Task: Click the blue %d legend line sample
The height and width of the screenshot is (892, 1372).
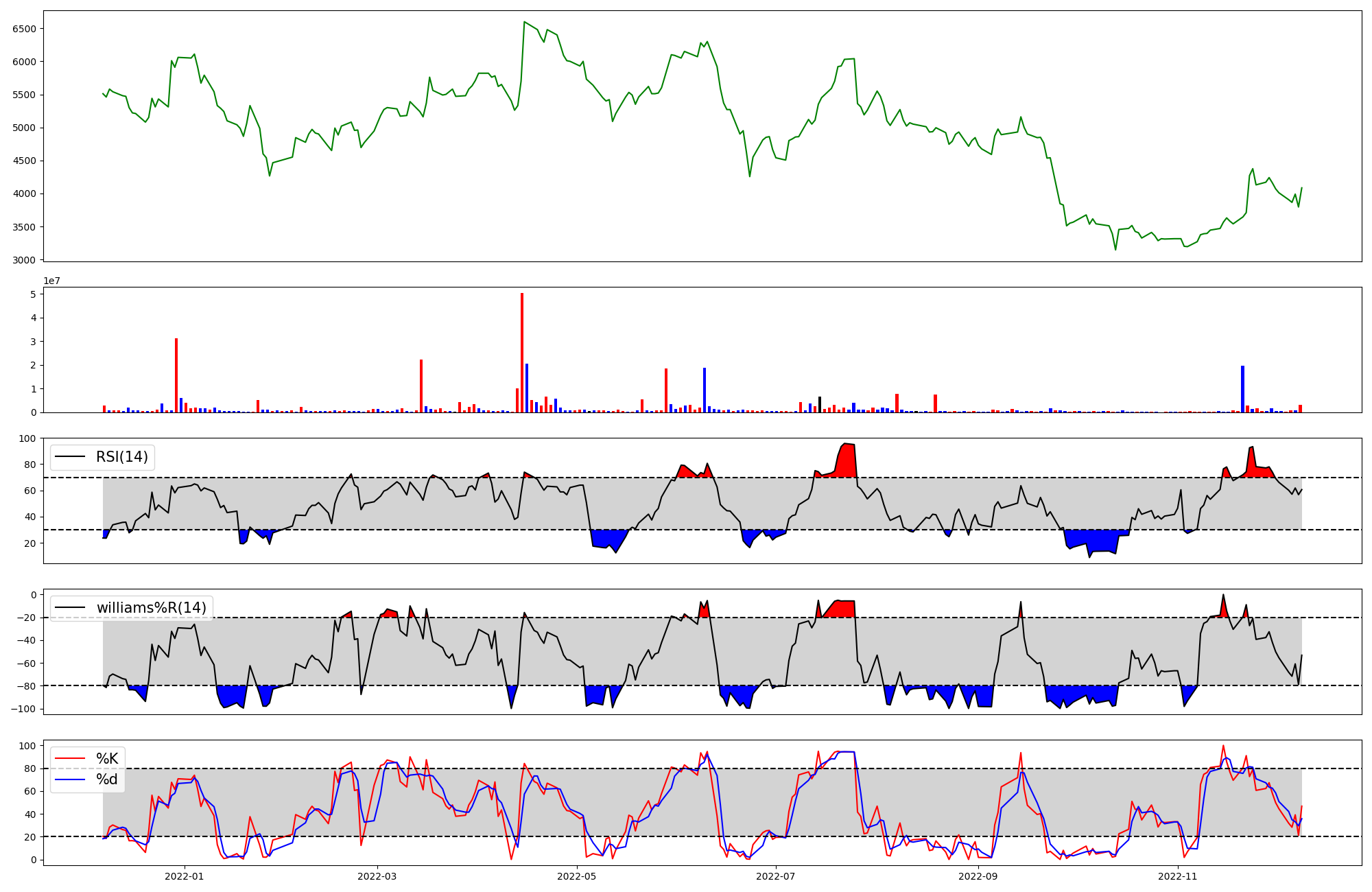Action: click(71, 779)
